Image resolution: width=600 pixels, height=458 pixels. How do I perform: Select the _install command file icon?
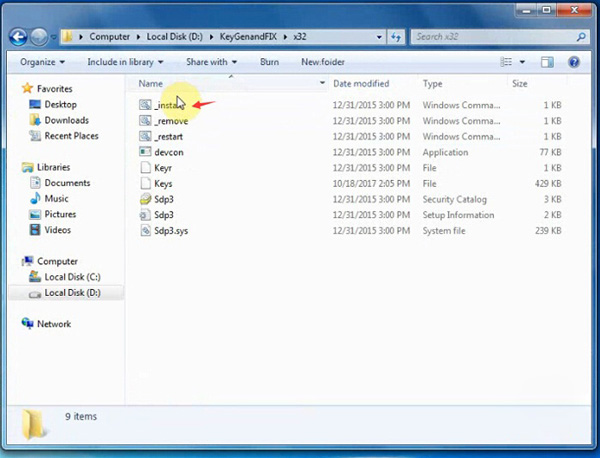pyautogui.click(x=145, y=104)
